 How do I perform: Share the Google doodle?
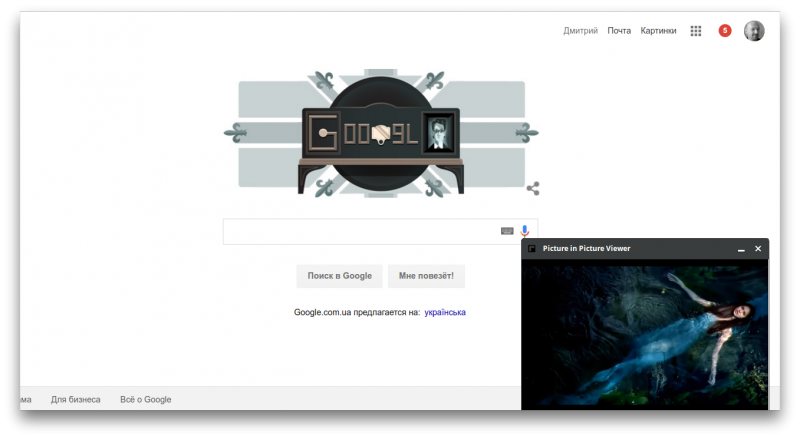point(533,188)
